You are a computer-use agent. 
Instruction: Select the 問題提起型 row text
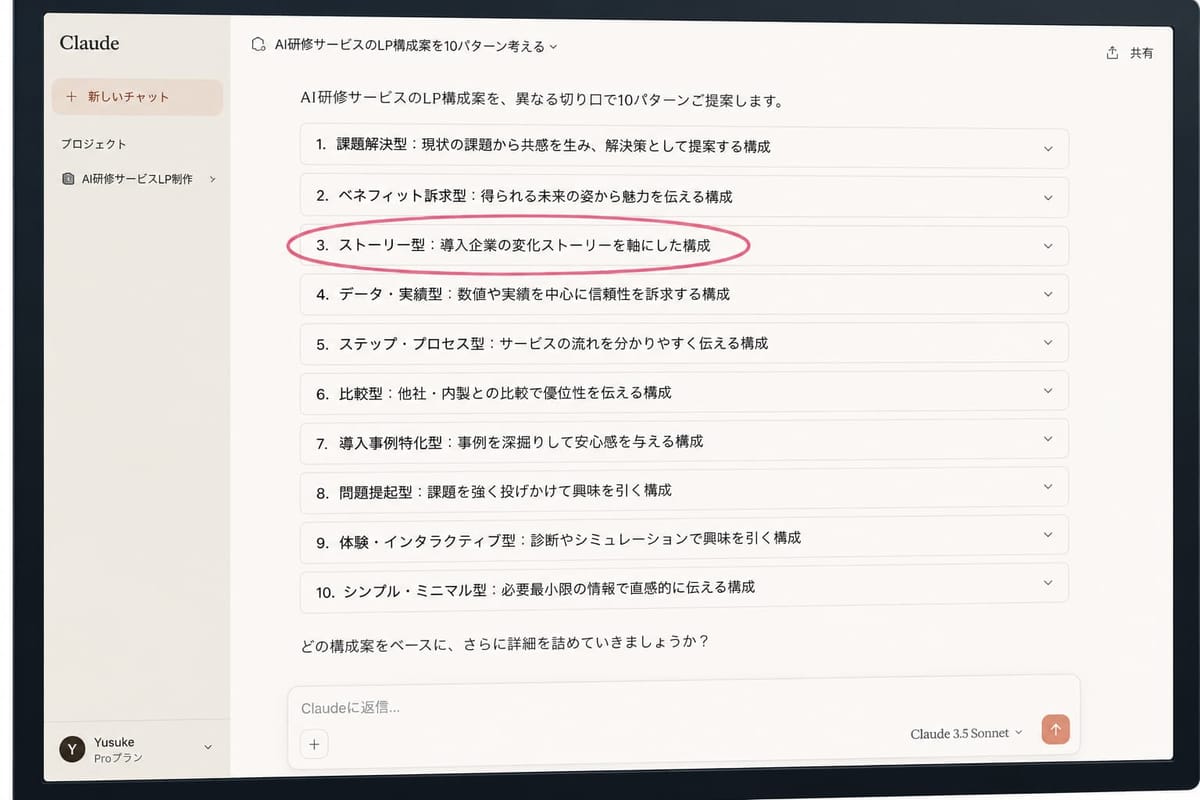(x=493, y=491)
